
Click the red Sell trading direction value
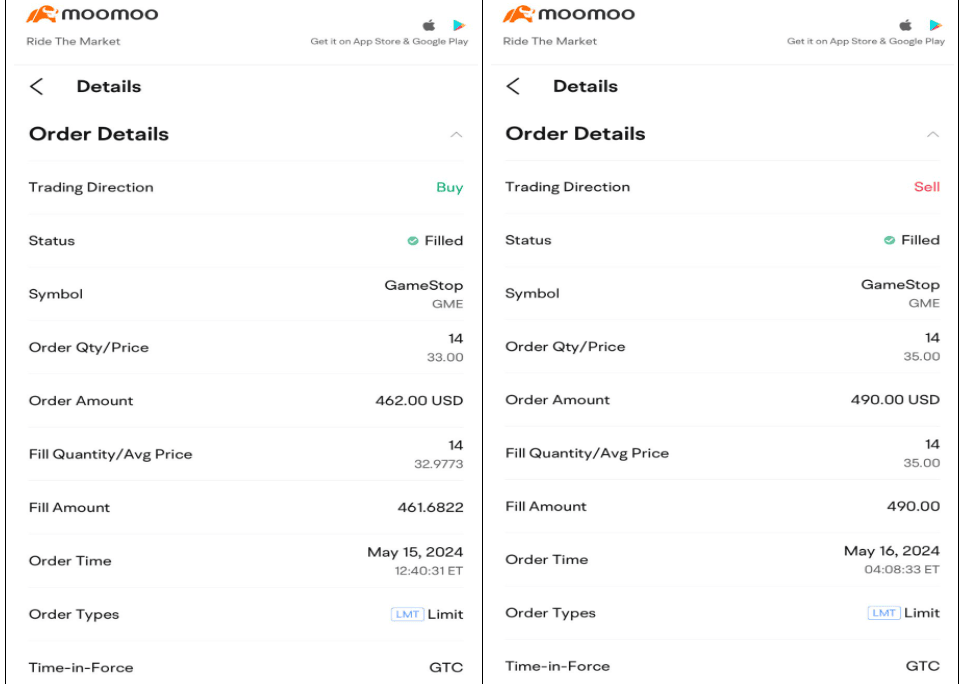[x=927, y=187]
